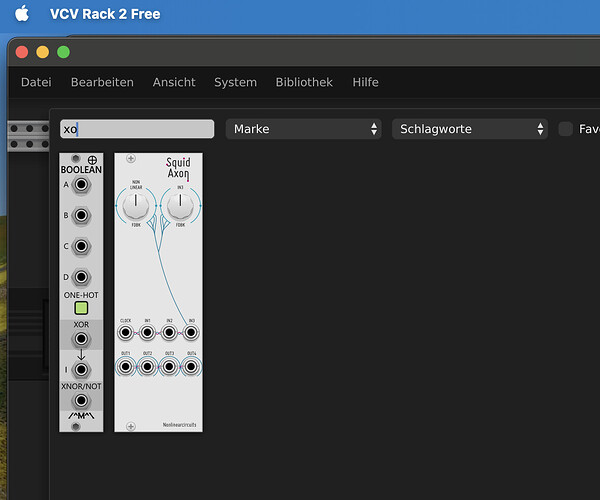Click the OUT3 jack on Squid Axon

169,367
